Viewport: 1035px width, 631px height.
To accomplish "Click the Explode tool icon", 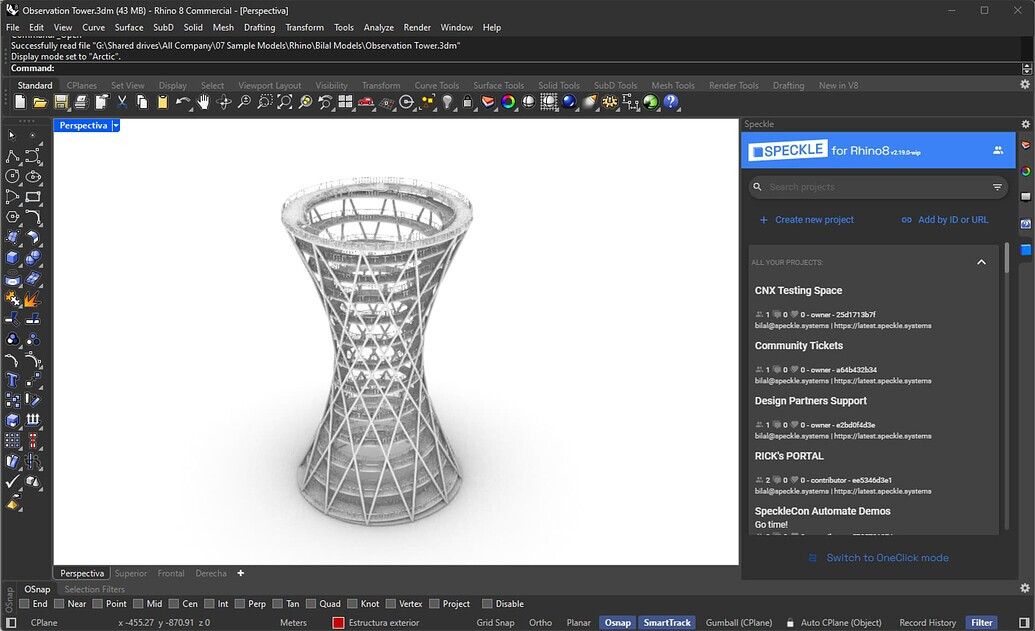I will [x=32, y=299].
